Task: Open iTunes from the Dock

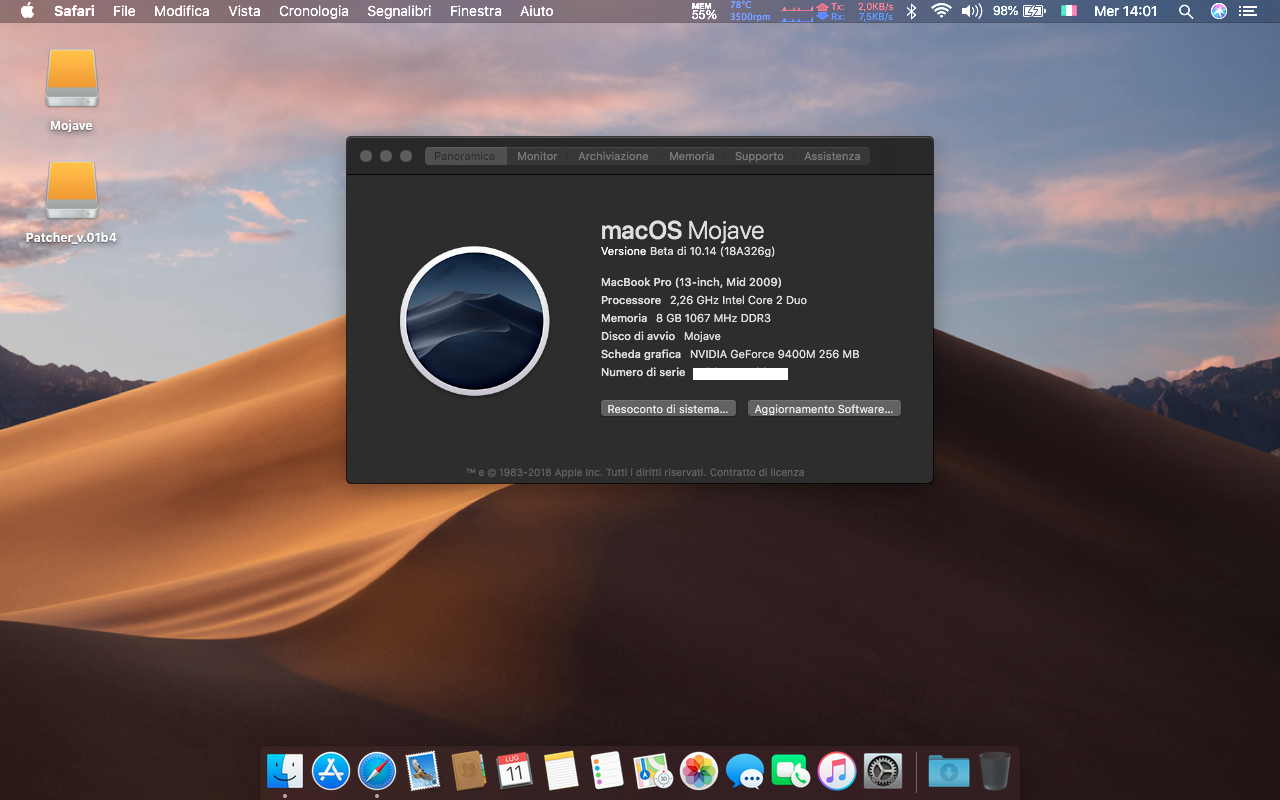Action: pos(837,771)
